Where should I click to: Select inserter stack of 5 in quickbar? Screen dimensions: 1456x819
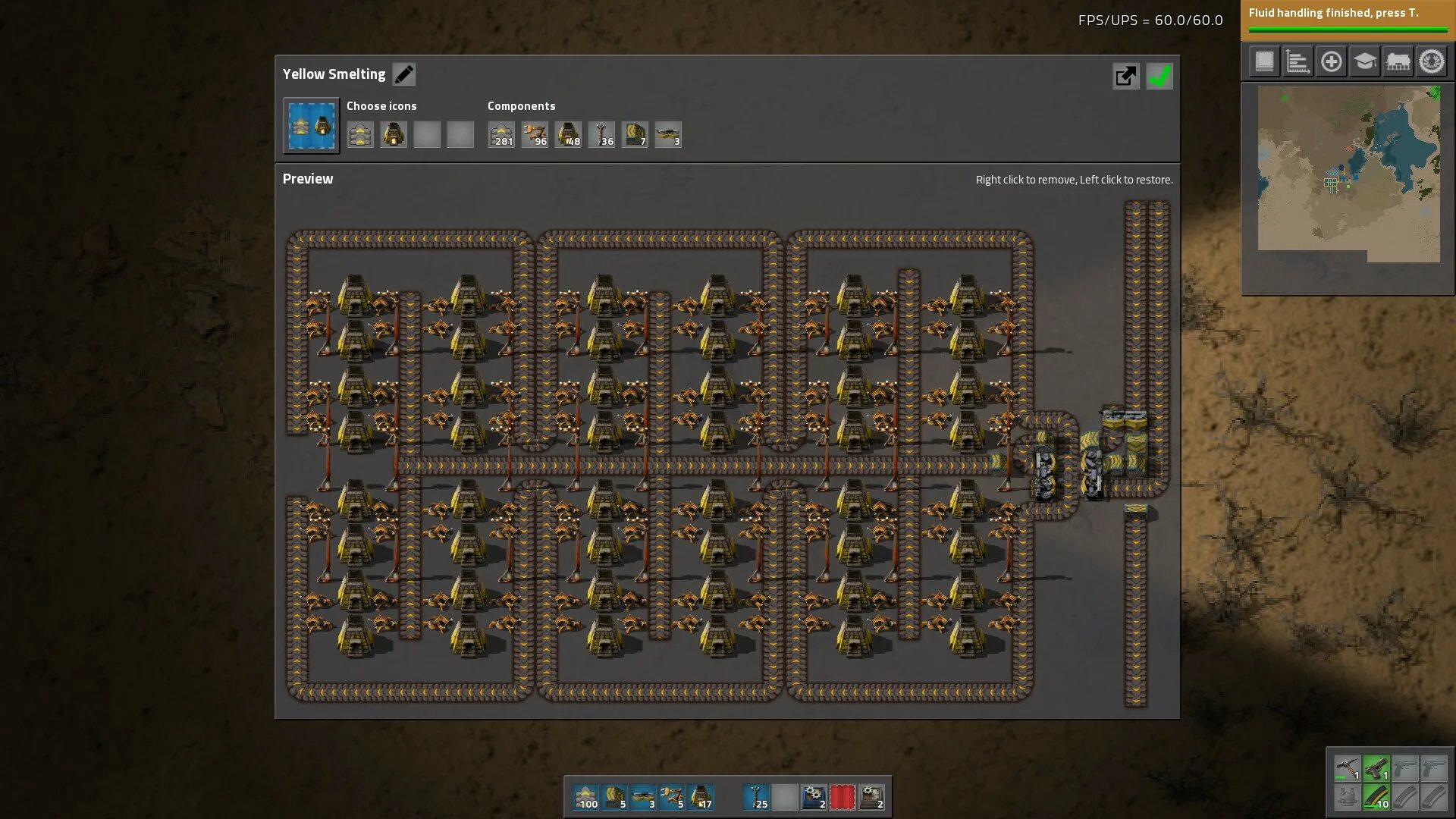click(672, 797)
